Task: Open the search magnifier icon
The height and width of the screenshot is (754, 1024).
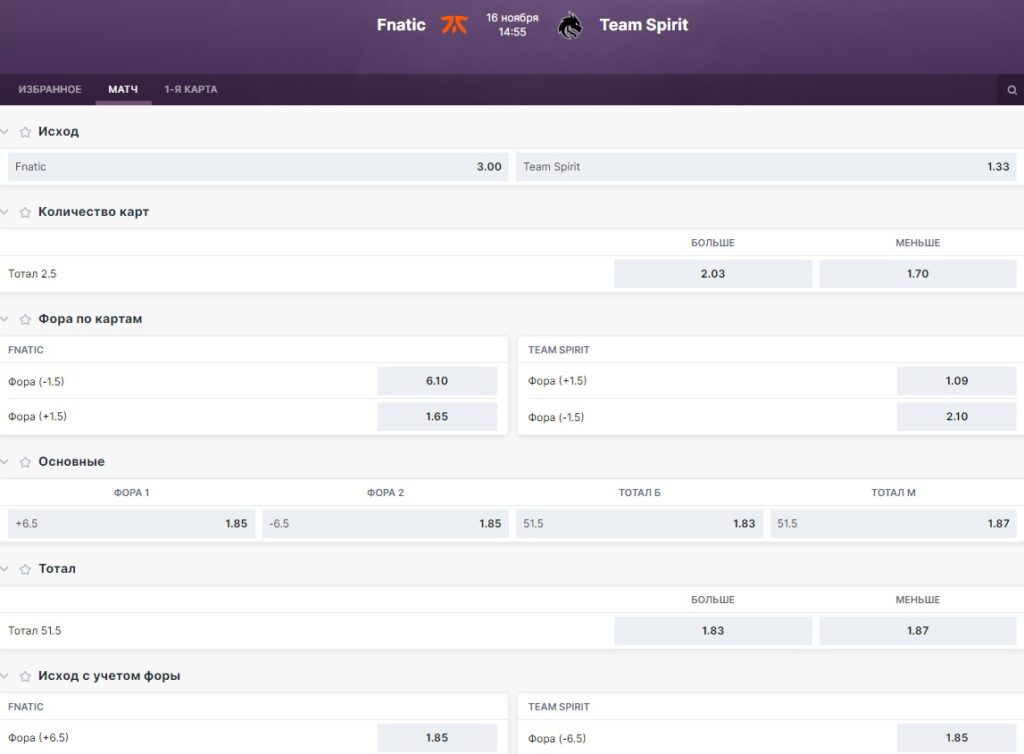Action: [x=1012, y=90]
